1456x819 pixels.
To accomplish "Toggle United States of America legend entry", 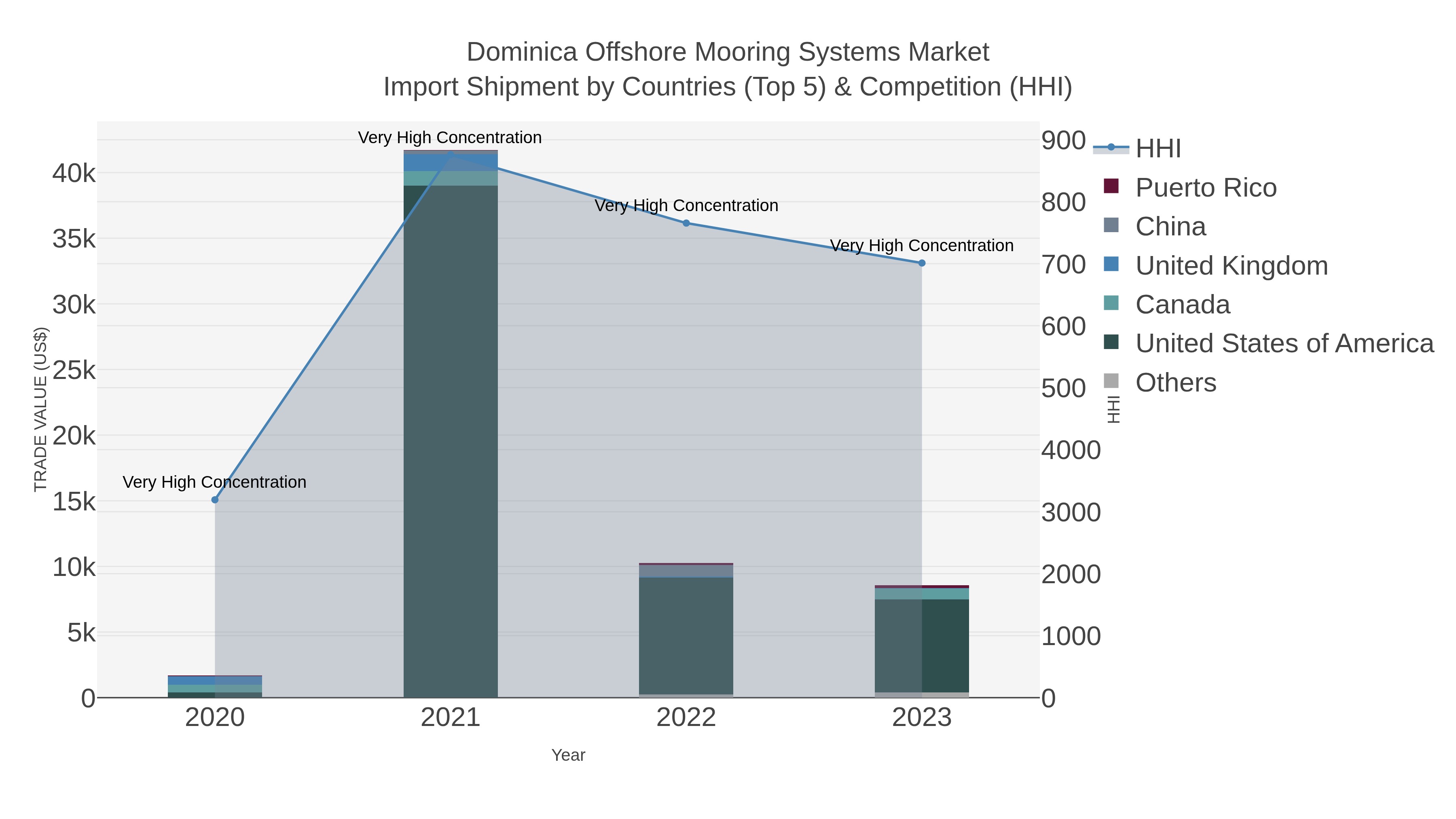I will (1268, 343).
